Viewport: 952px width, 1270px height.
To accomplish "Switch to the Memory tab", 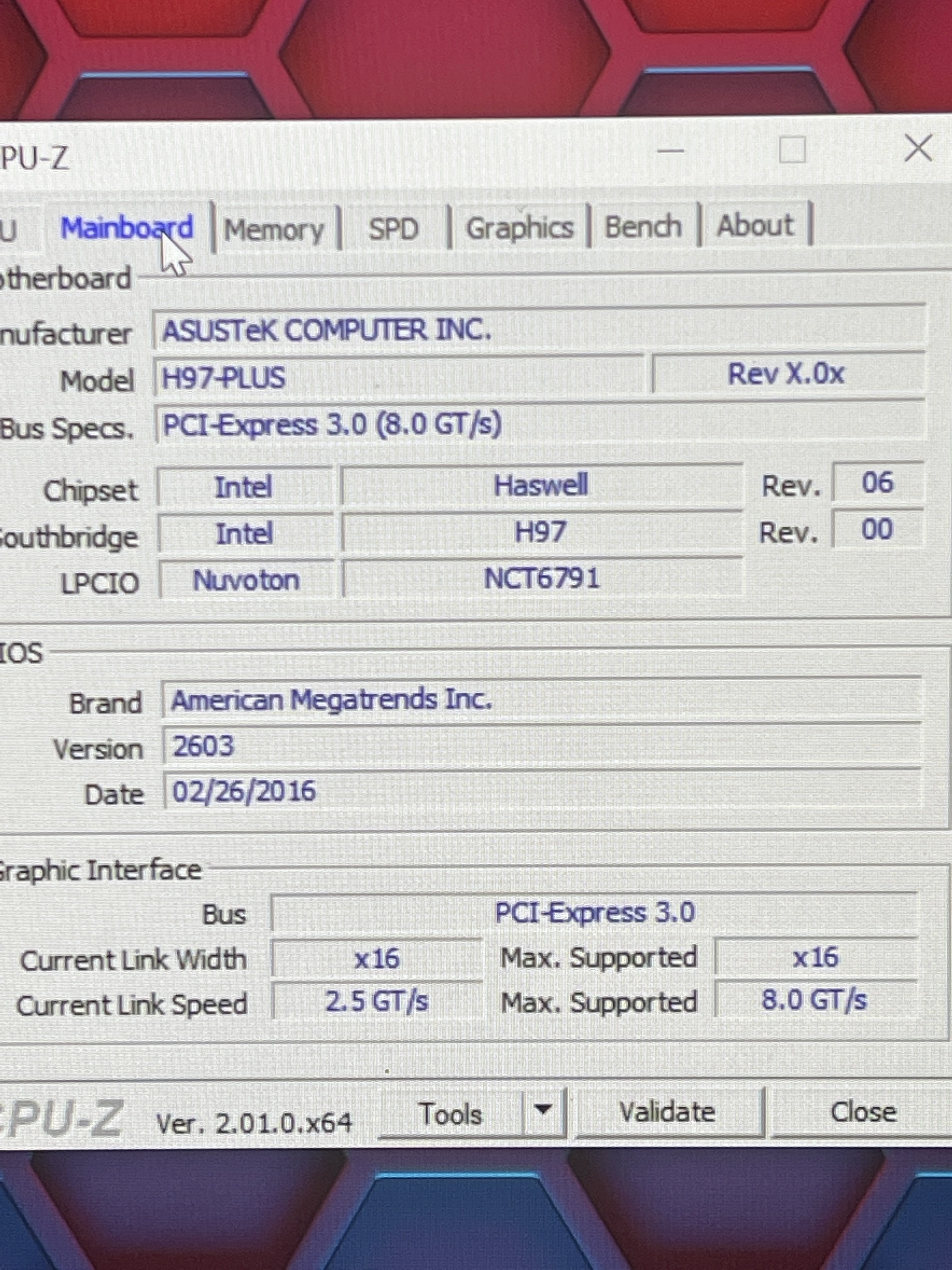I will (274, 230).
